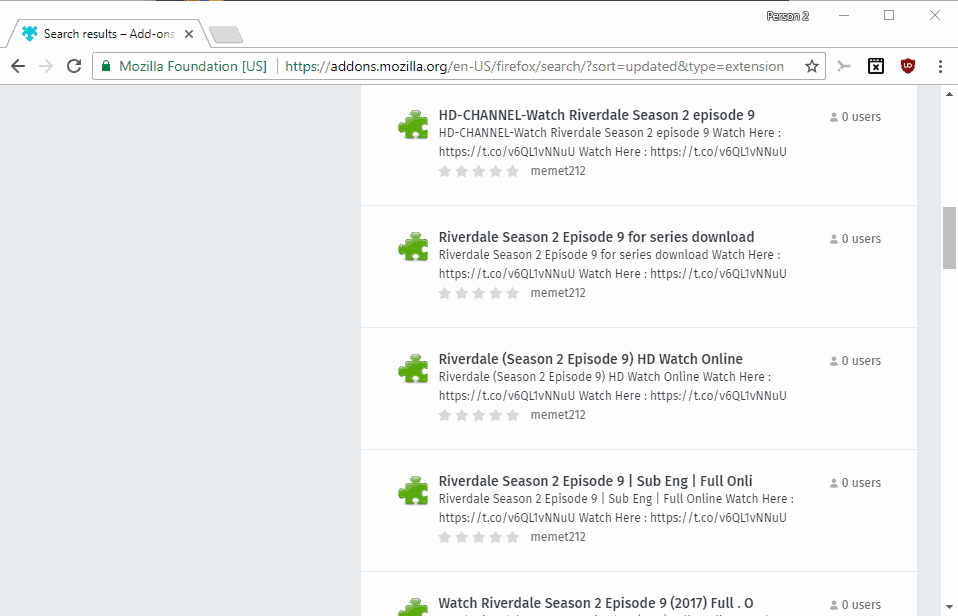958x616 pixels.
Task: Click the forward navigation arrow
Action: click(46, 66)
